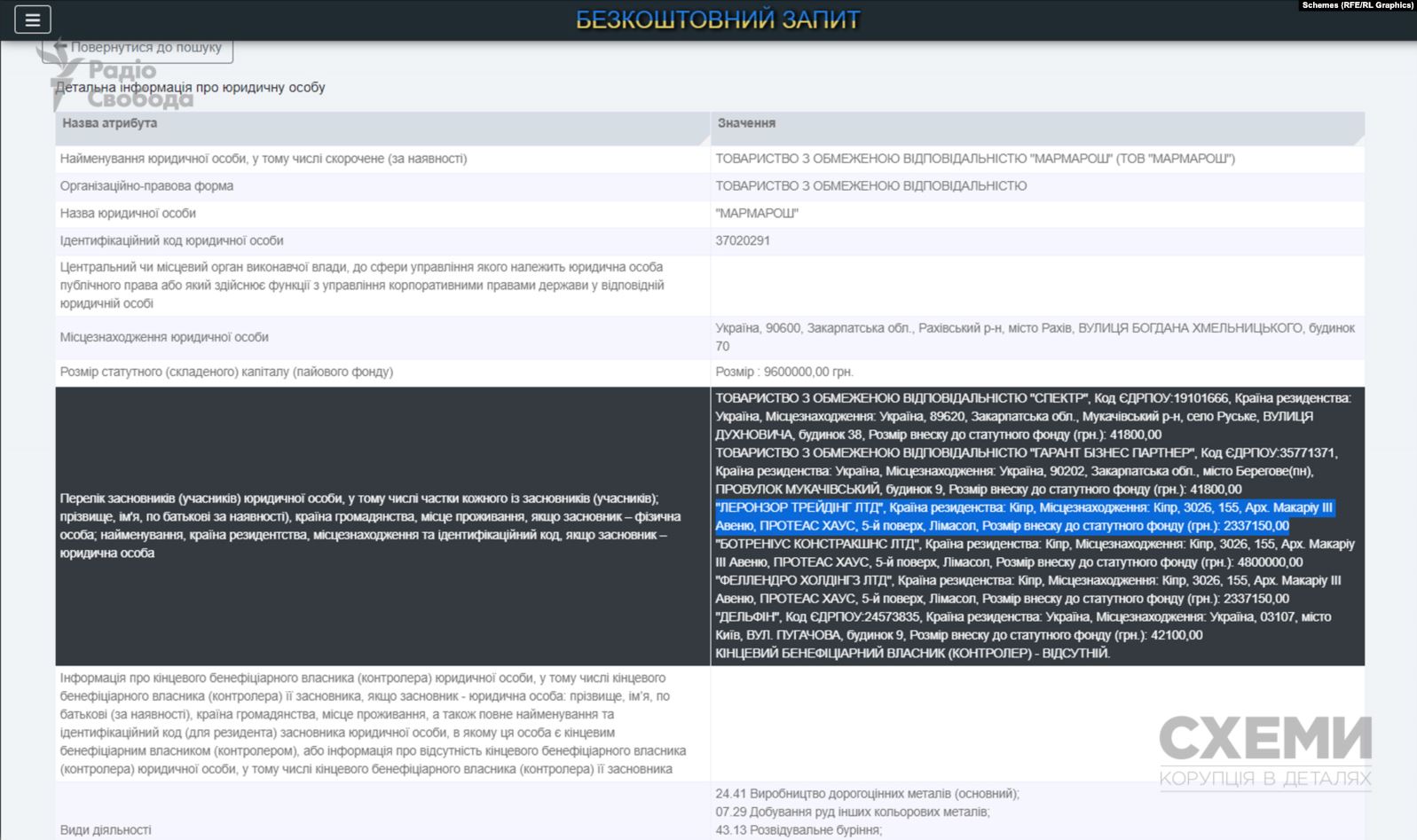Screen dimensions: 1417x840
Task: Select the full company name ТОВ "МАРМАРОШ" value
Action: (975, 159)
